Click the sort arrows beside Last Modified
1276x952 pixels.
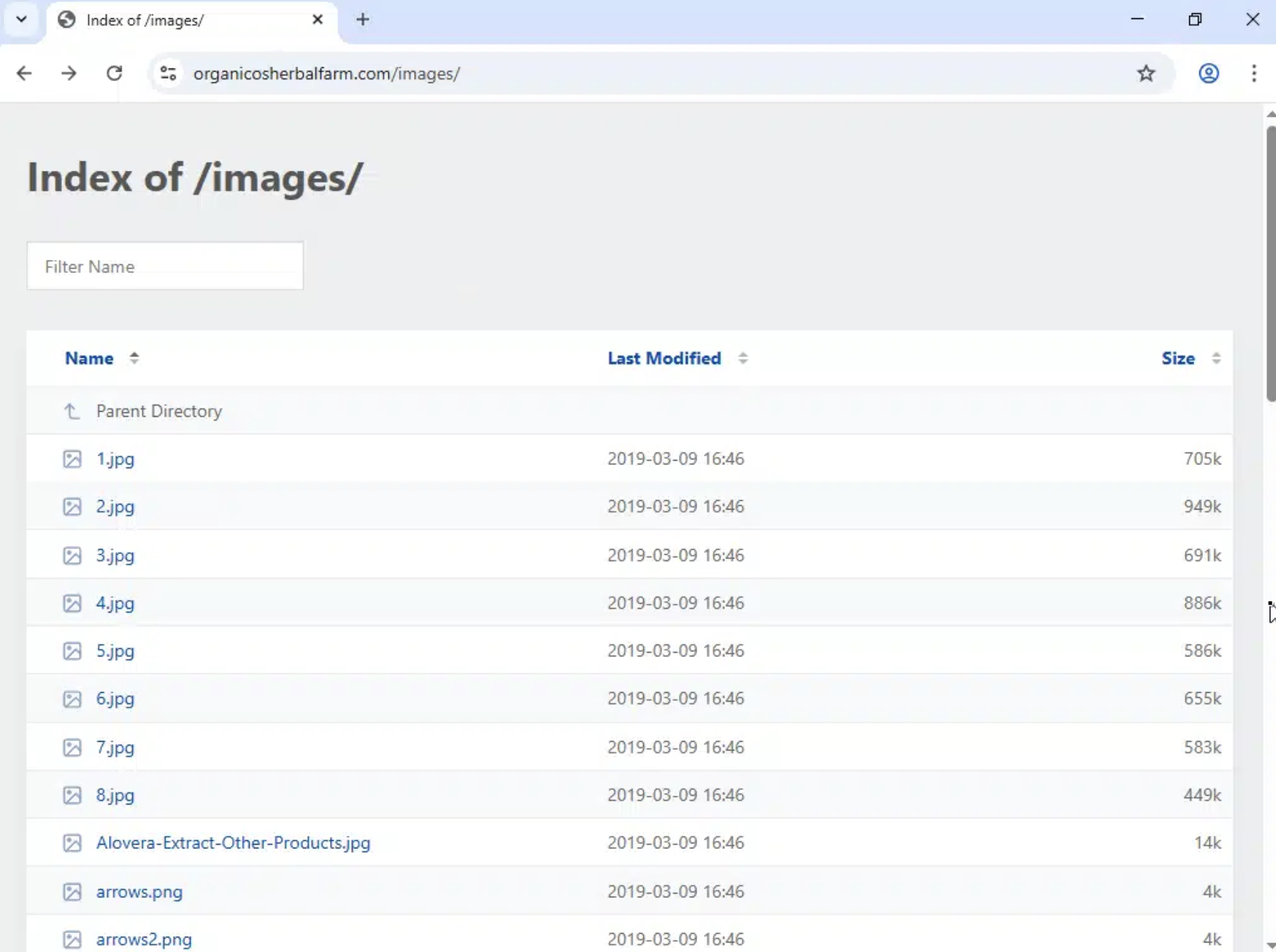(x=742, y=358)
